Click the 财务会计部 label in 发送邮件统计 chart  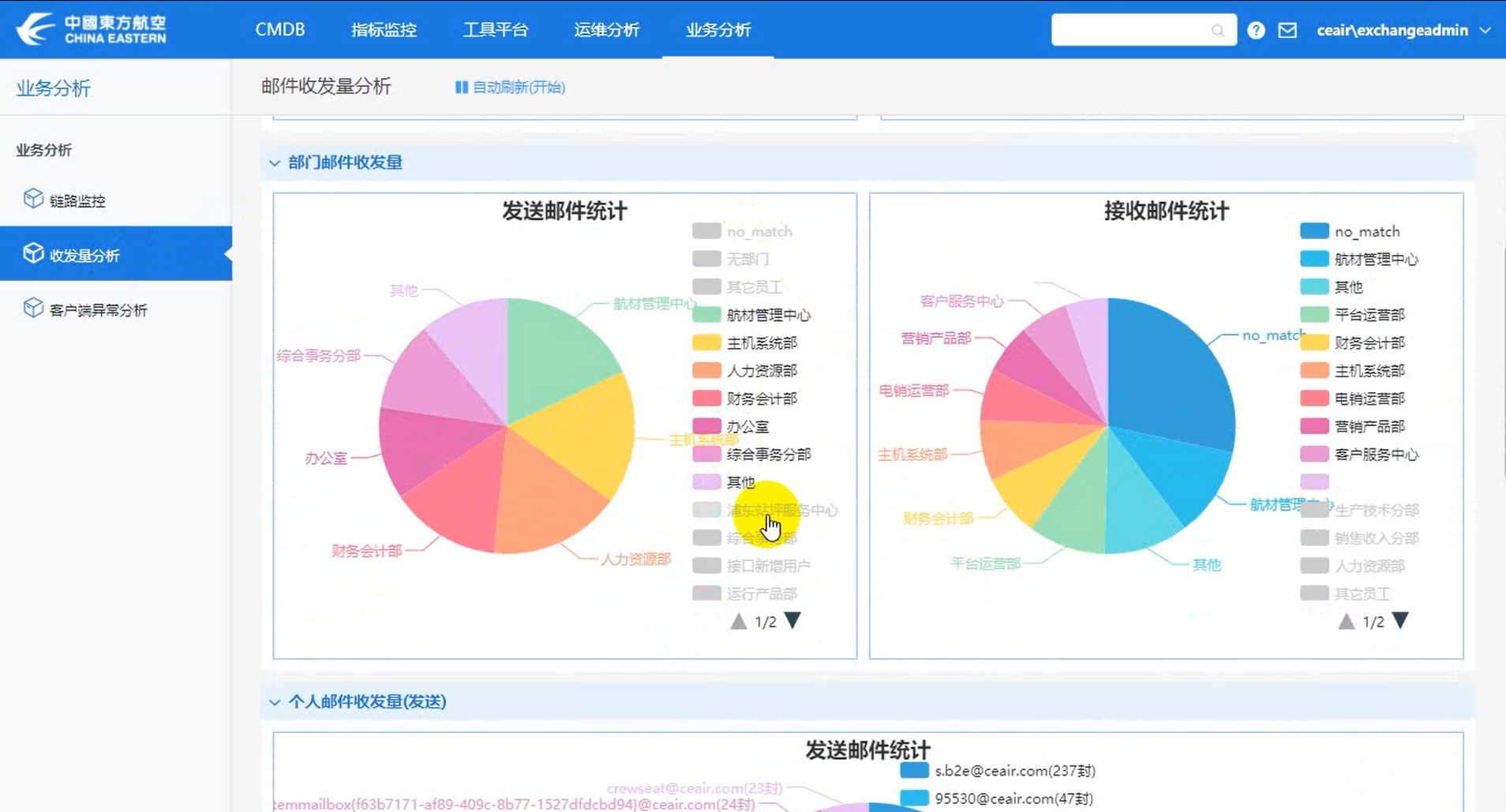367,551
